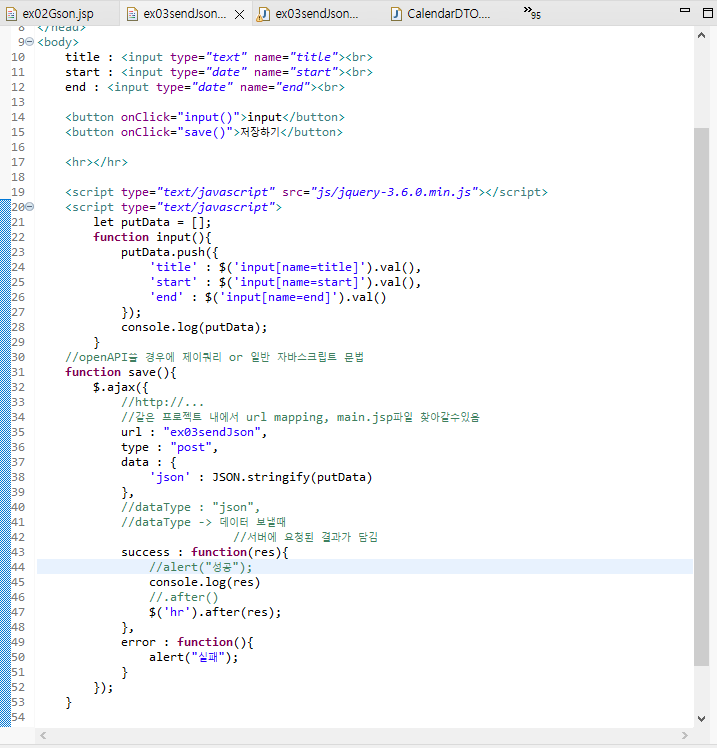Click 'success : function(res){' line
717x748 pixels.
point(205,552)
